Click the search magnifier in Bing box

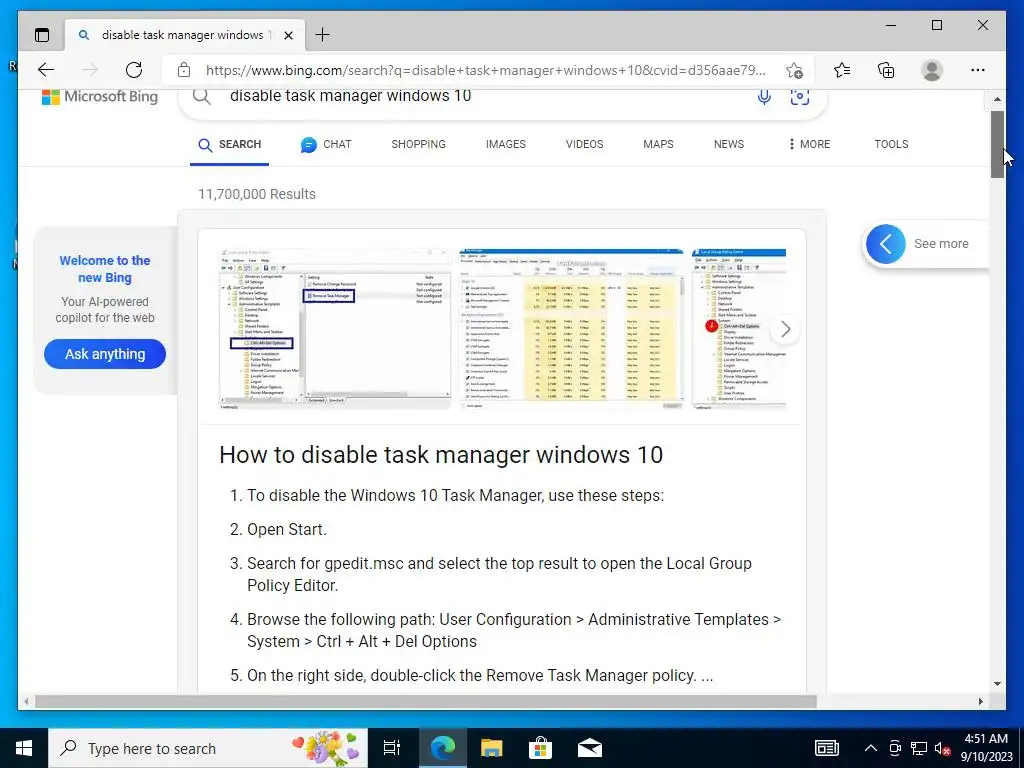202,97
